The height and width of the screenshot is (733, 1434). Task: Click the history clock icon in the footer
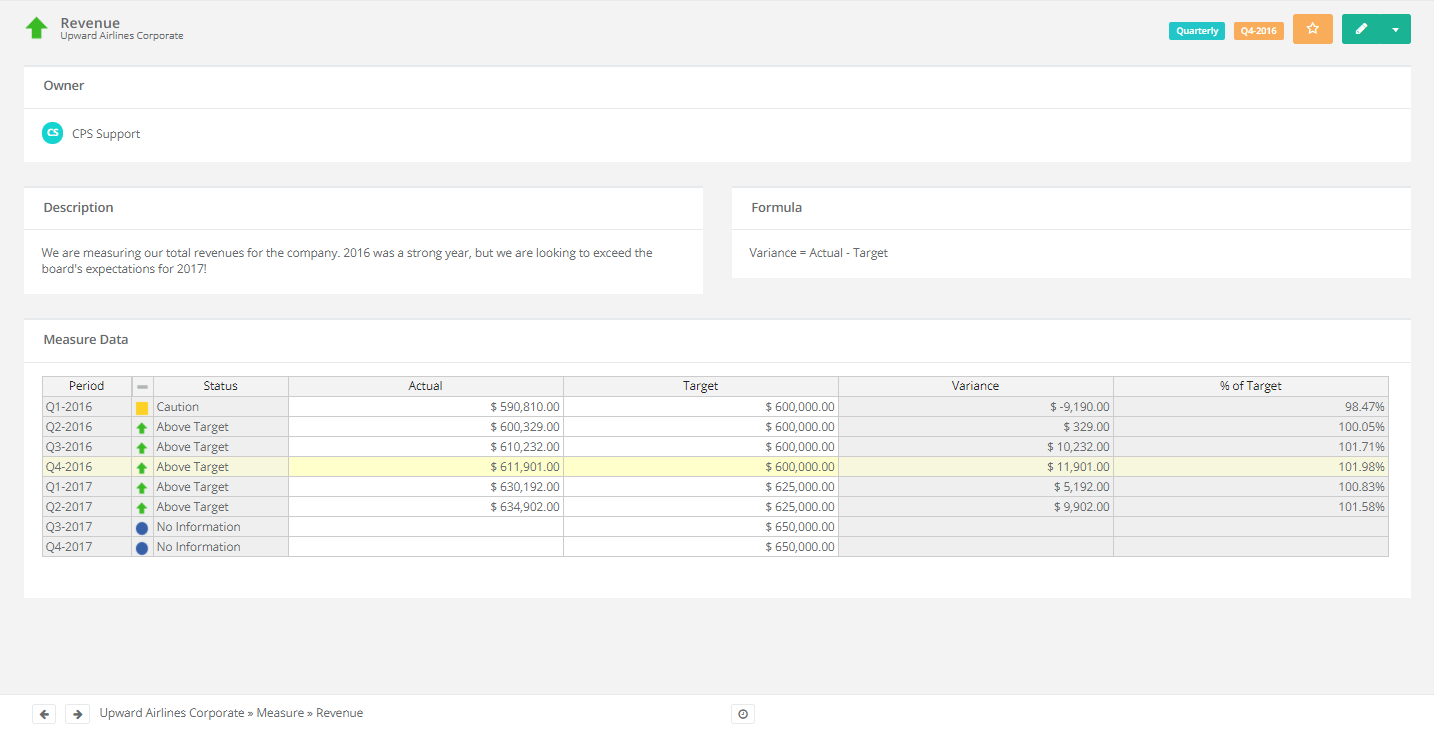coord(742,713)
